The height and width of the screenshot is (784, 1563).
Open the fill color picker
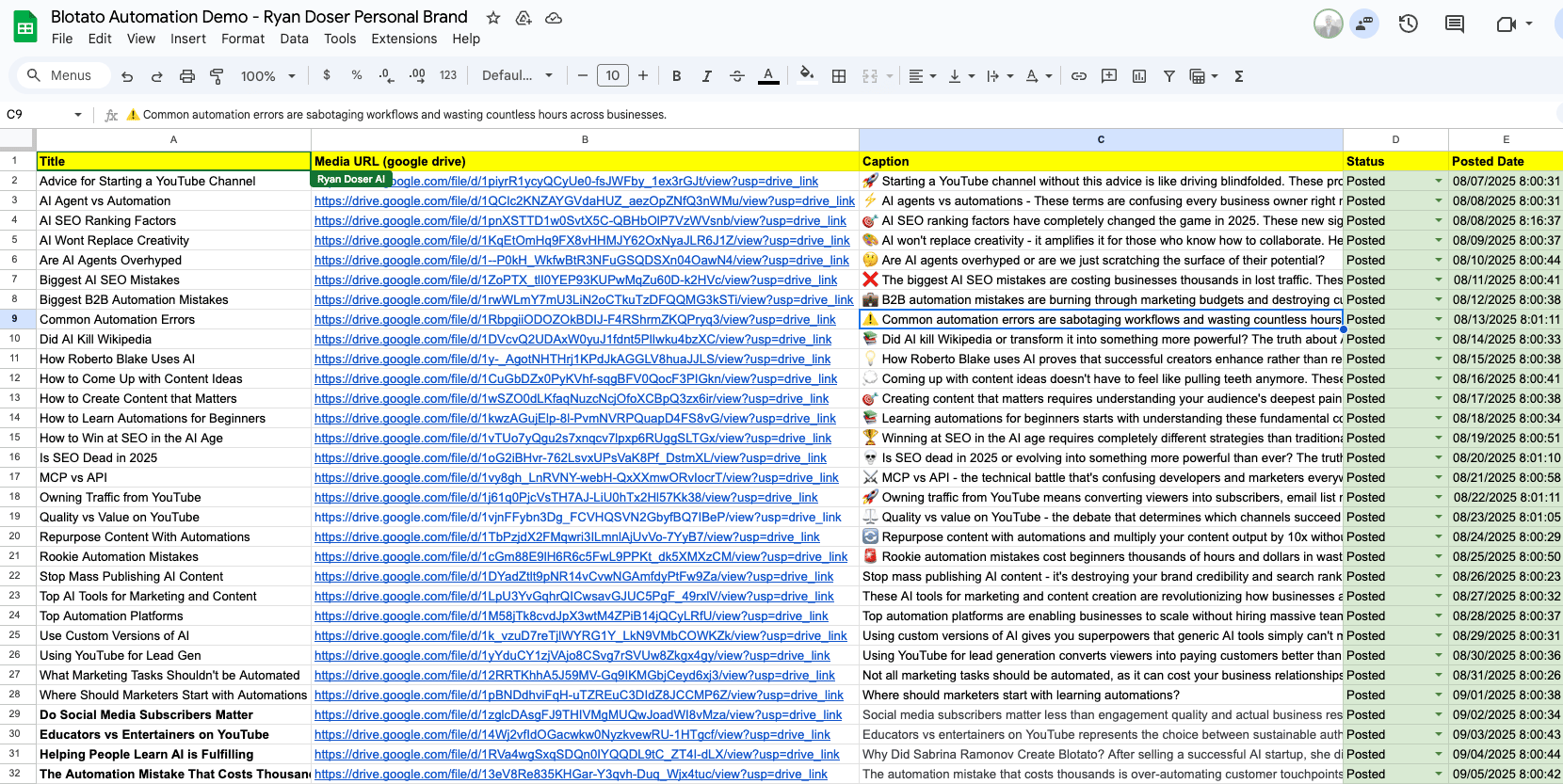[806, 76]
